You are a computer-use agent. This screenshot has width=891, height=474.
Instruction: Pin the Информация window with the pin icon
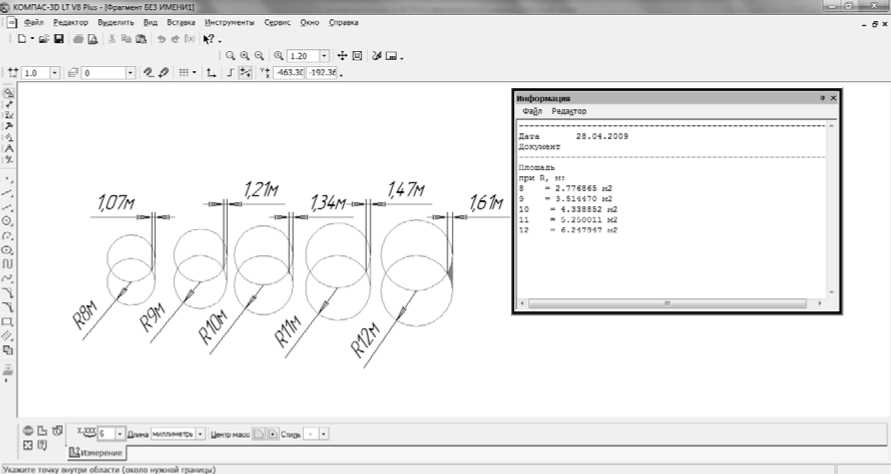[x=822, y=98]
